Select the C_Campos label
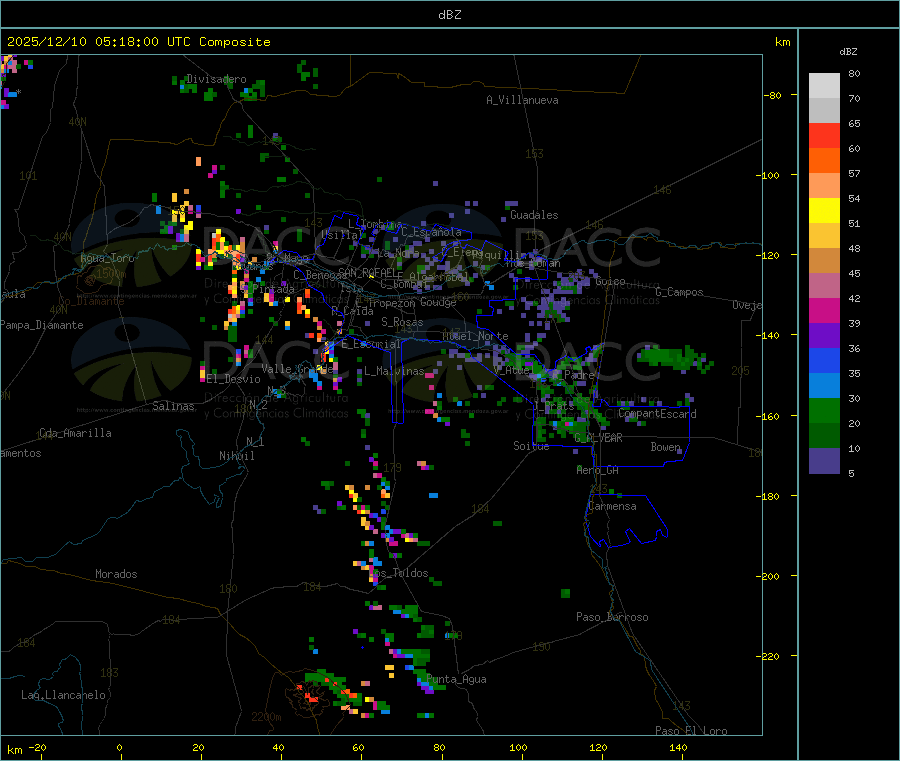 click(x=680, y=292)
